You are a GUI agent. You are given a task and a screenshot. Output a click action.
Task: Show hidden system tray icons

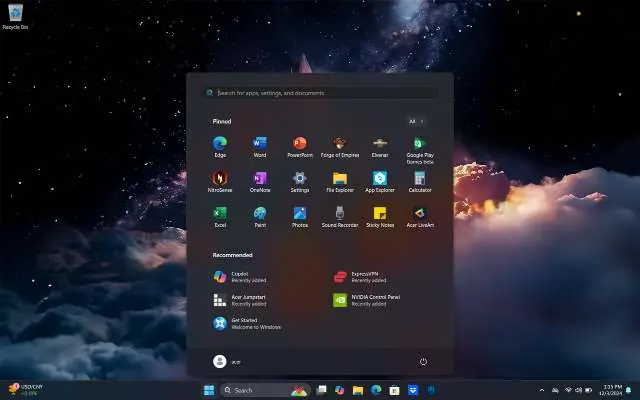click(x=542, y=391)
